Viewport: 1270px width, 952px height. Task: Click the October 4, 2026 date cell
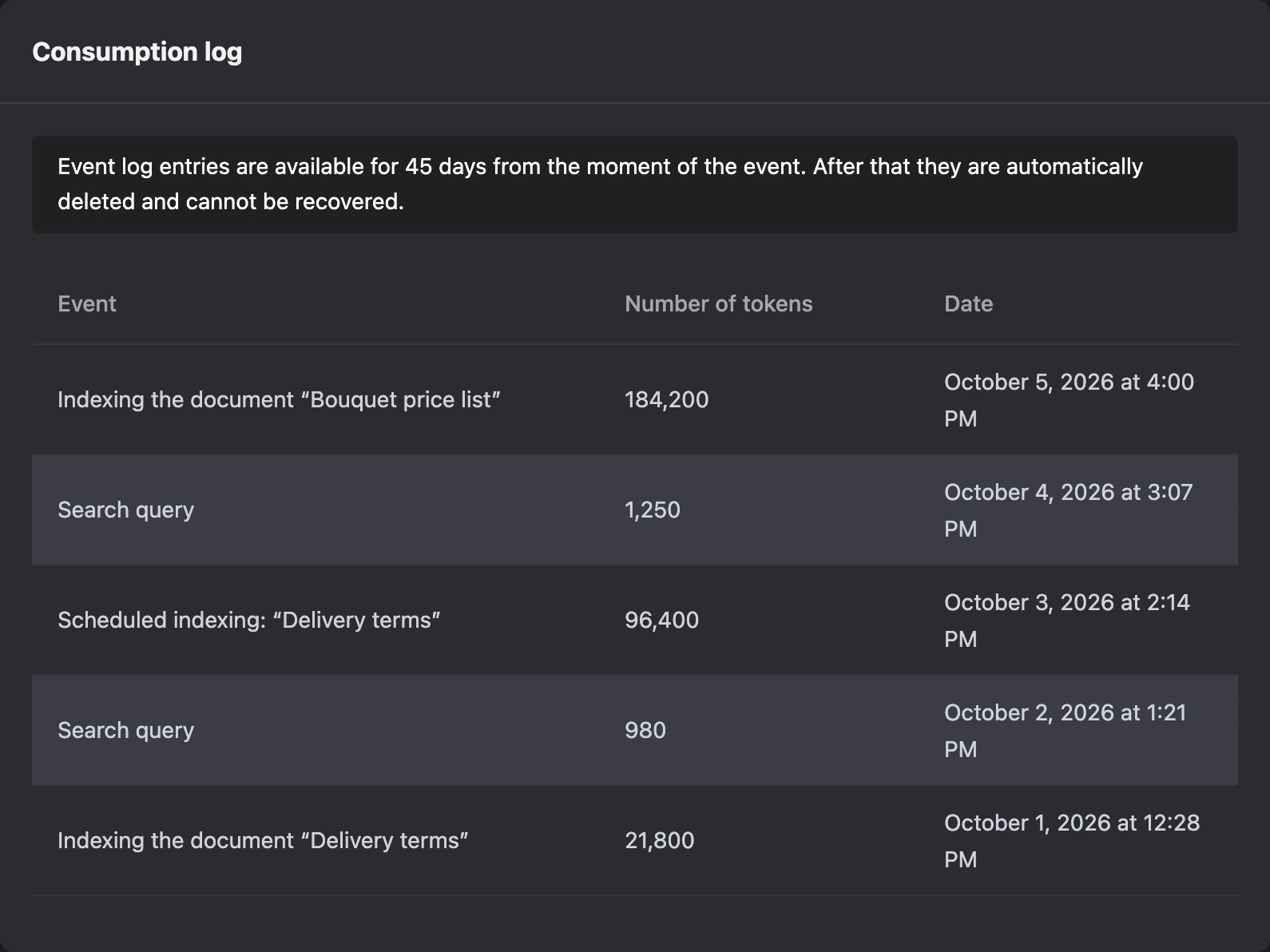click(x=1068, y=510)
